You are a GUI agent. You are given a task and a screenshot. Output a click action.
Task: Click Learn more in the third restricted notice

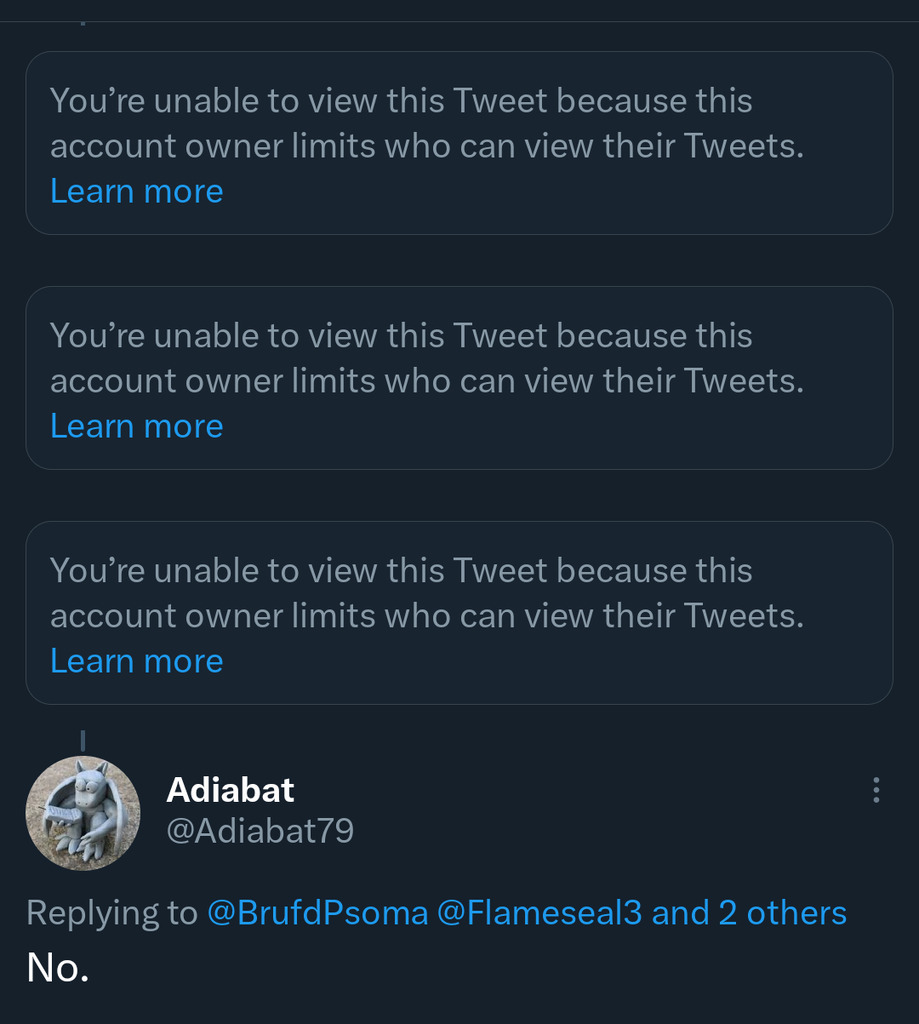click(137, 661)
